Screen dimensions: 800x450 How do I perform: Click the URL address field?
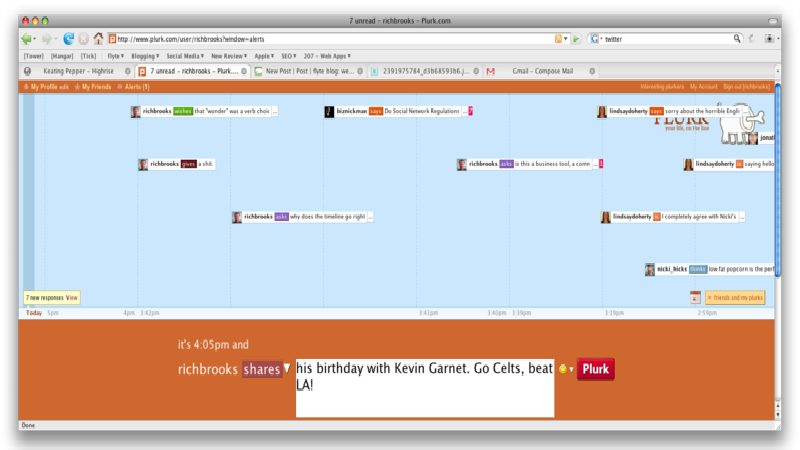tap(334, 39)
